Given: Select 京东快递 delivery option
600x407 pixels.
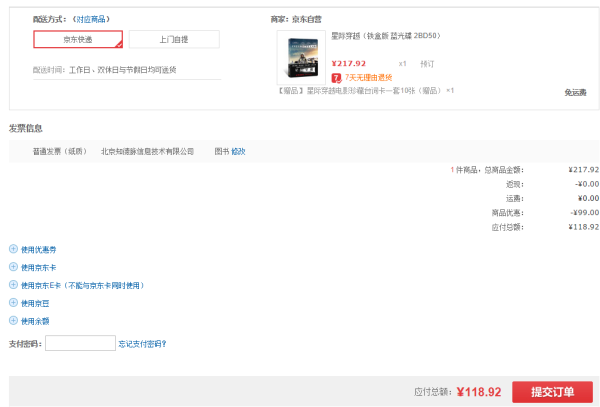Looking at the screenshot, I should click(78, 39).
